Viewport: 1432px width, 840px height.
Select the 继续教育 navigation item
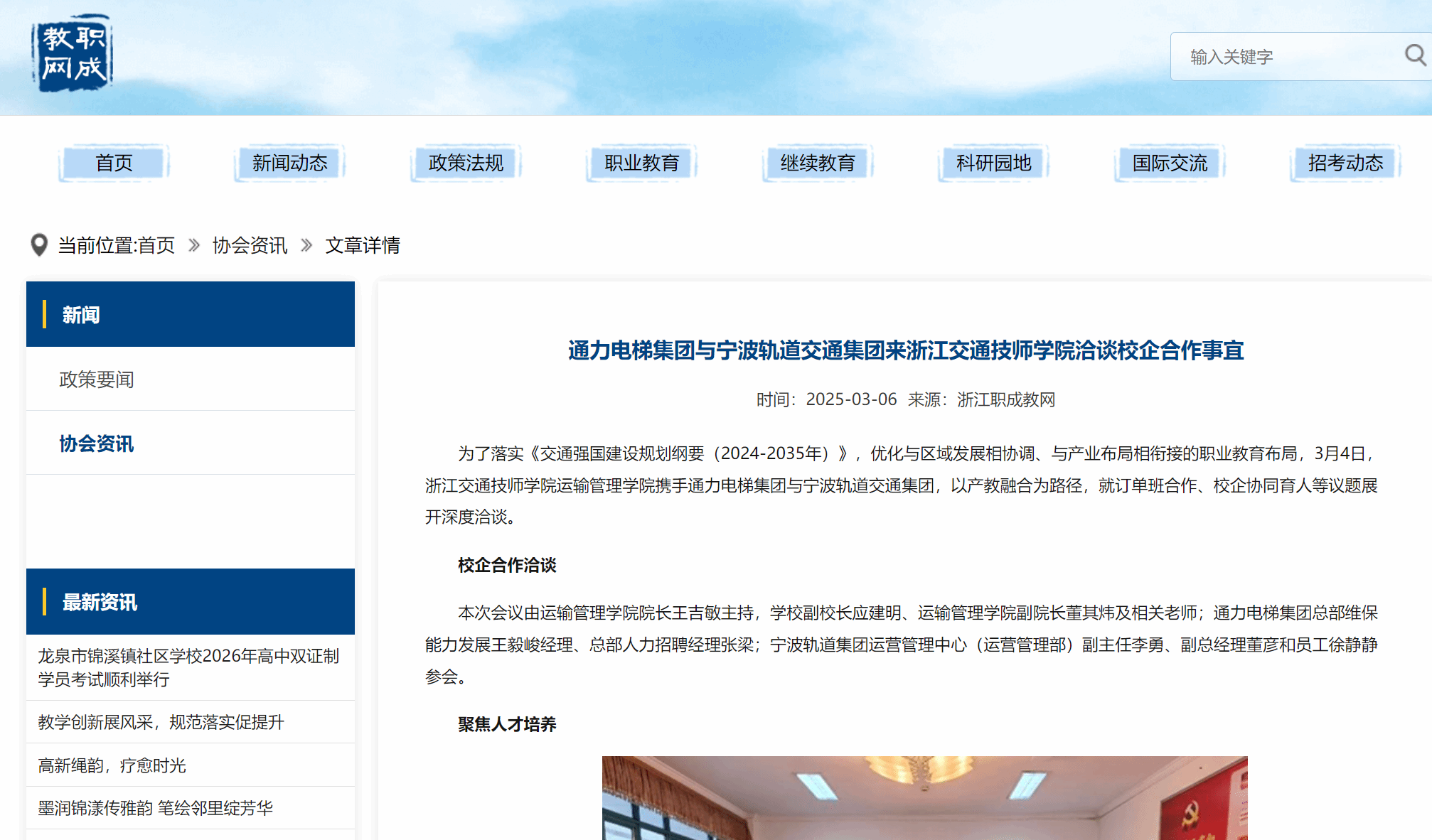pos(818,163)
